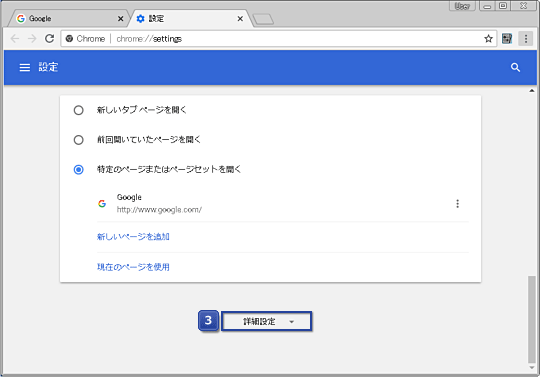Click 現在のページを使用 link

coord(133,267)
